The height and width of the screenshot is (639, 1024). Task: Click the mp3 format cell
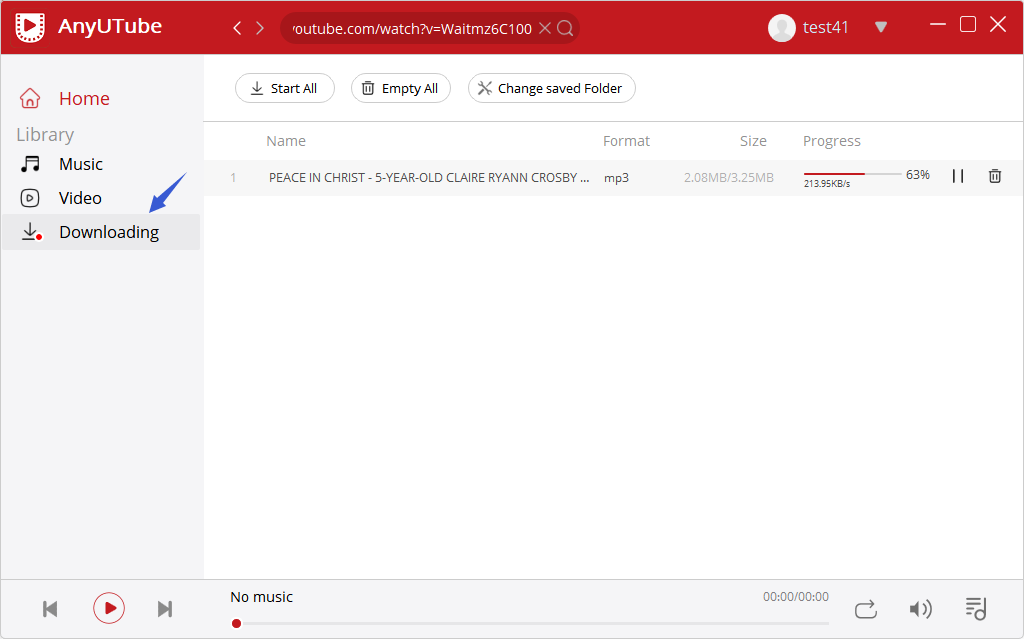[x=616, y=178]
